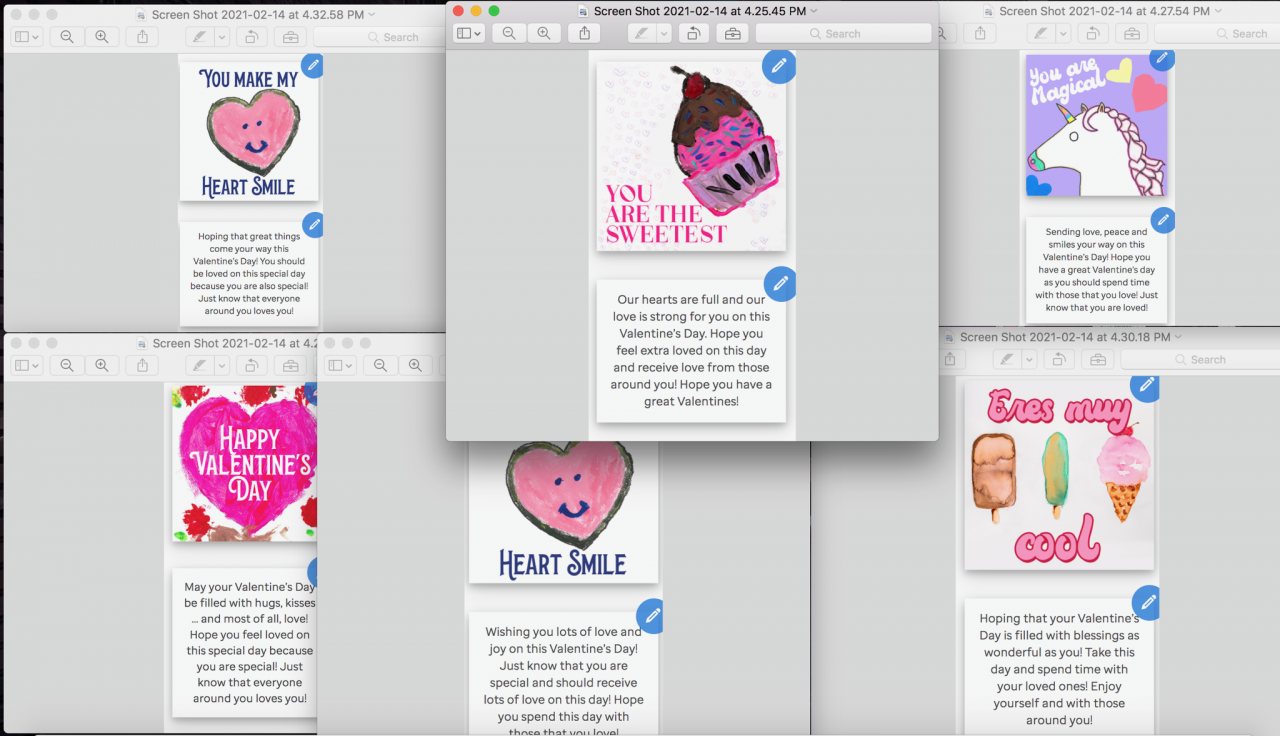This screenshot has width=1280, height=736.
Task: Toggle Highlight in Happy Valentine's Day card window
Action: tap(200, 365)
